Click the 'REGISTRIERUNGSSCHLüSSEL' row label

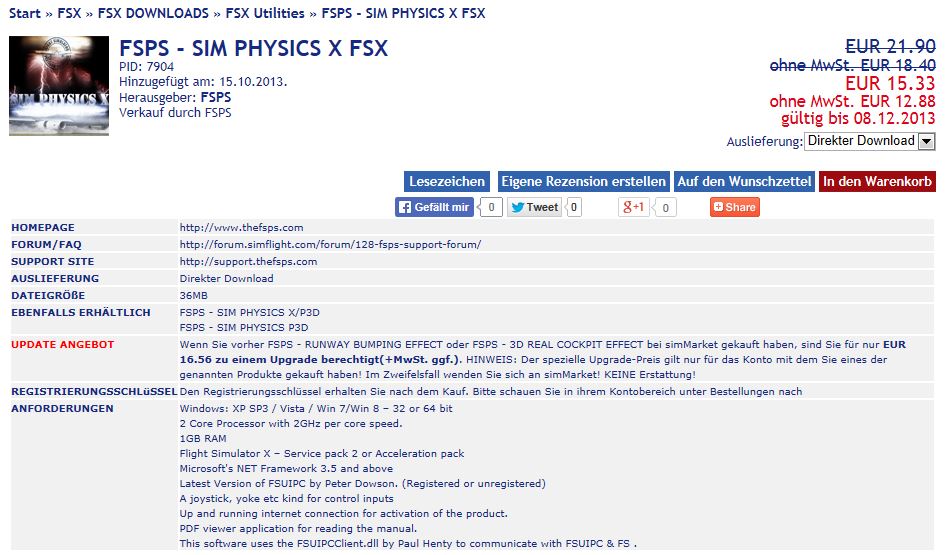click(94, 391)
